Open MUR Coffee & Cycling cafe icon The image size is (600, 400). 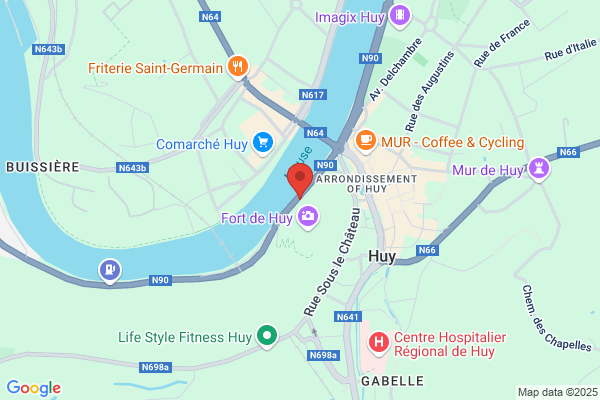pyautogui.click(x=365, y=141)
